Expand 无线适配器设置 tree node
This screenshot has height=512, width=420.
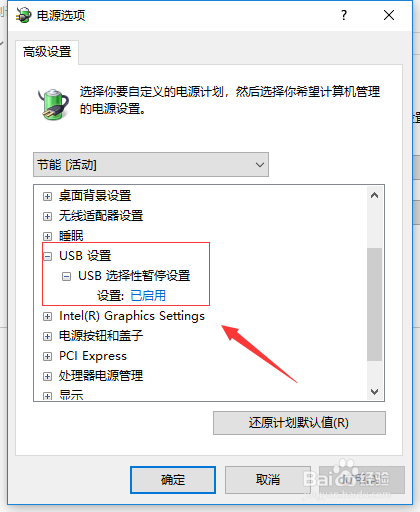point(47,216)
